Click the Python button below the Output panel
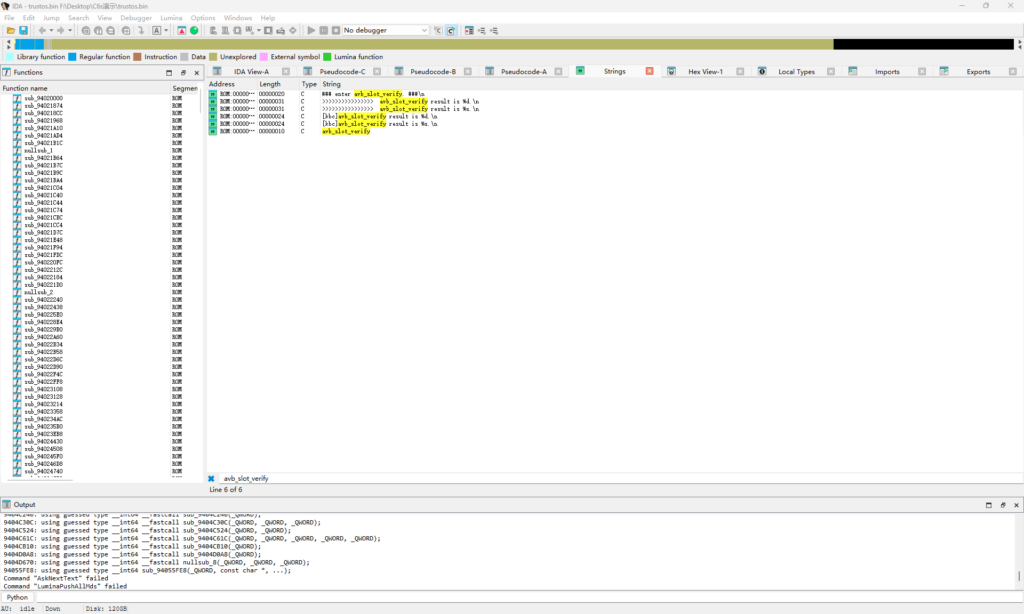1024x614 pixels. coord(18,597)
